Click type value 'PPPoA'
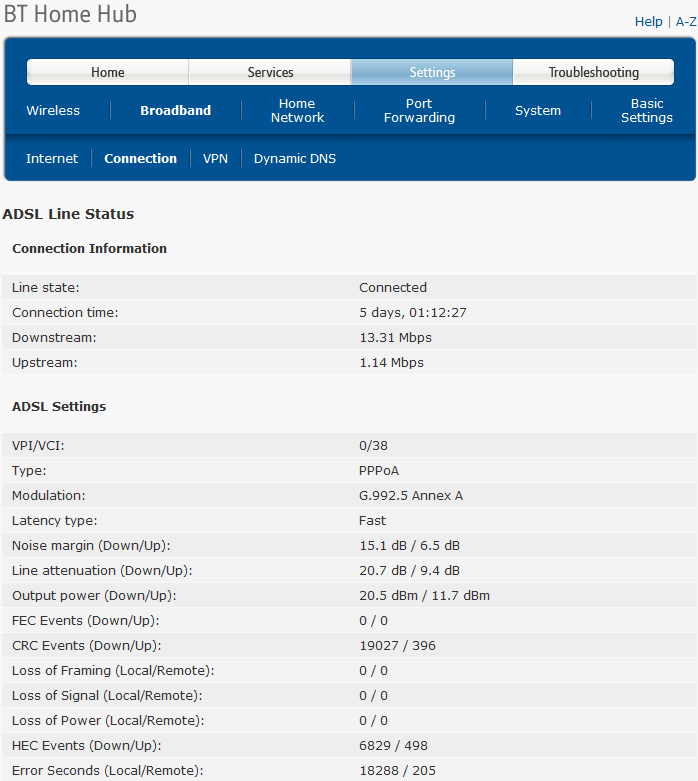This screenshot has height=781, width=698. [x=379, y=470]
